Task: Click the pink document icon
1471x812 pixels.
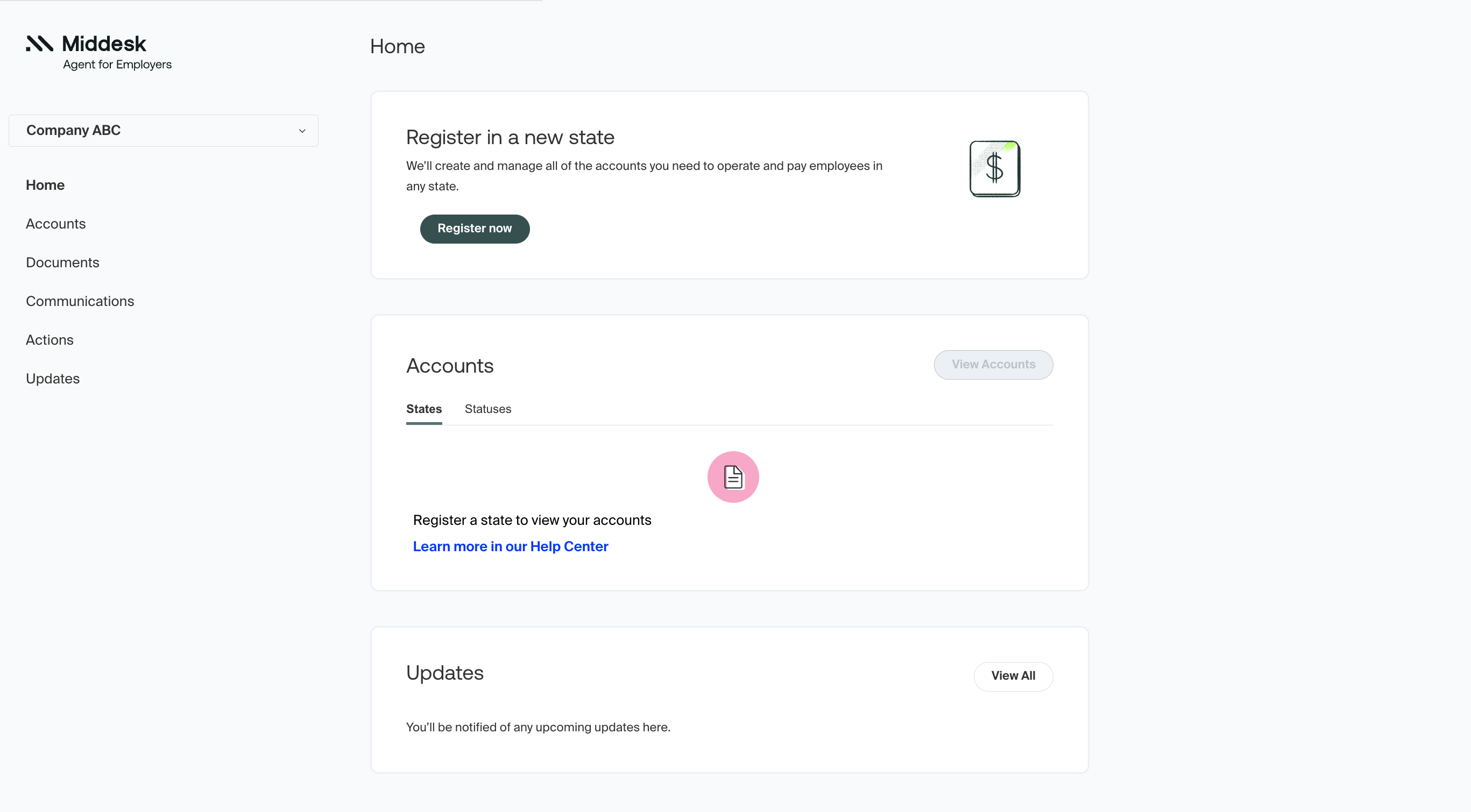Action: pyautogui.click(x=733, y=477)
